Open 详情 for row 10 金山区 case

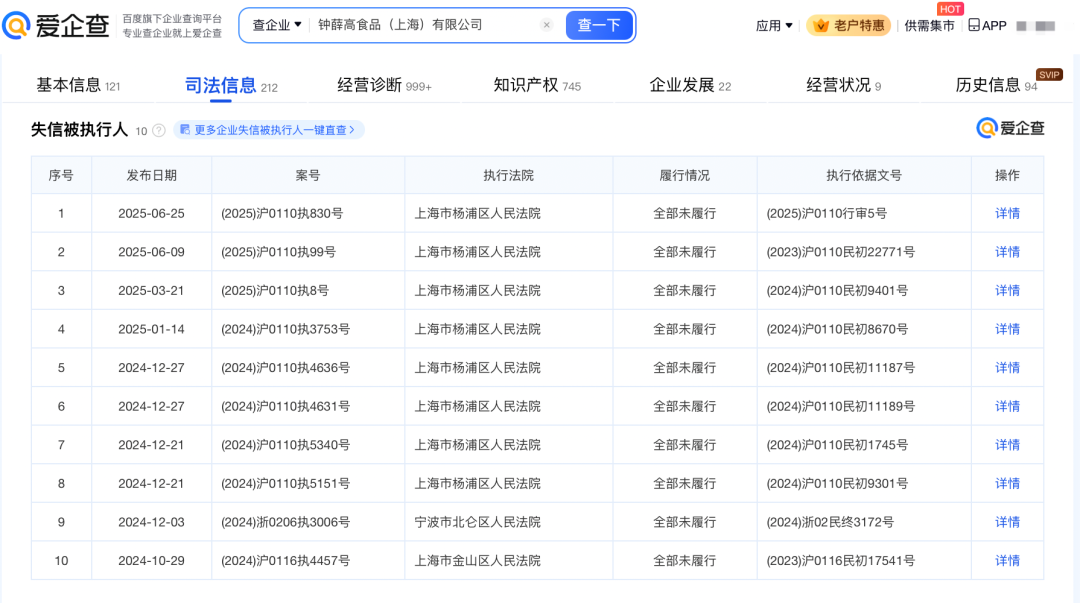[x=1007, y=561]
